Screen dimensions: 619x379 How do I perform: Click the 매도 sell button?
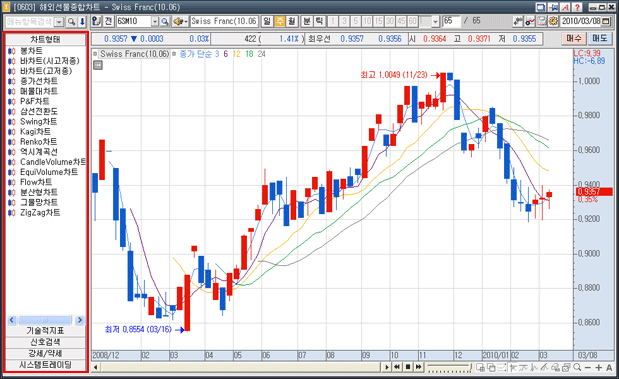599,39
